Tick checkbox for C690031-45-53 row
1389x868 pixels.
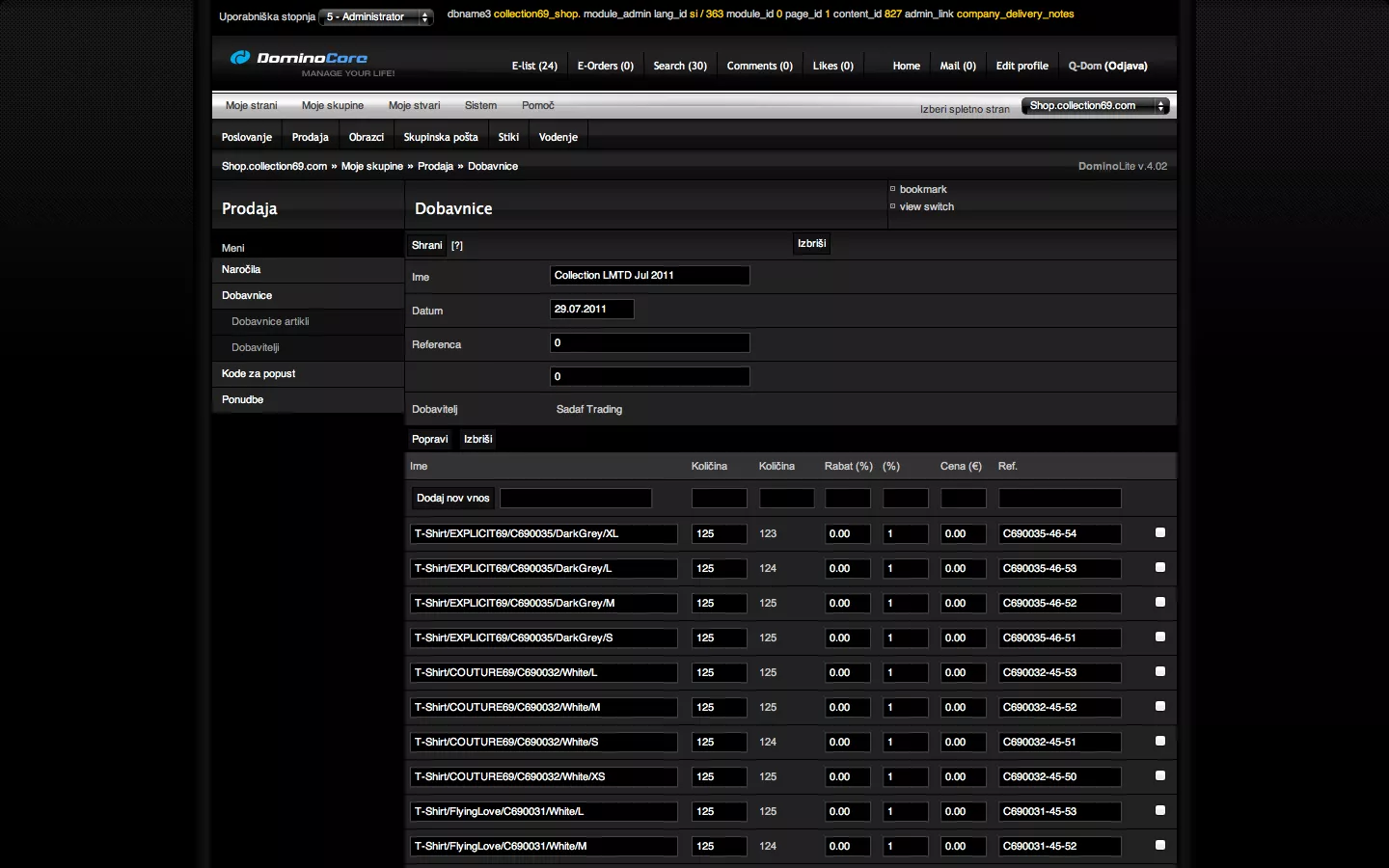pos(1160,810)
